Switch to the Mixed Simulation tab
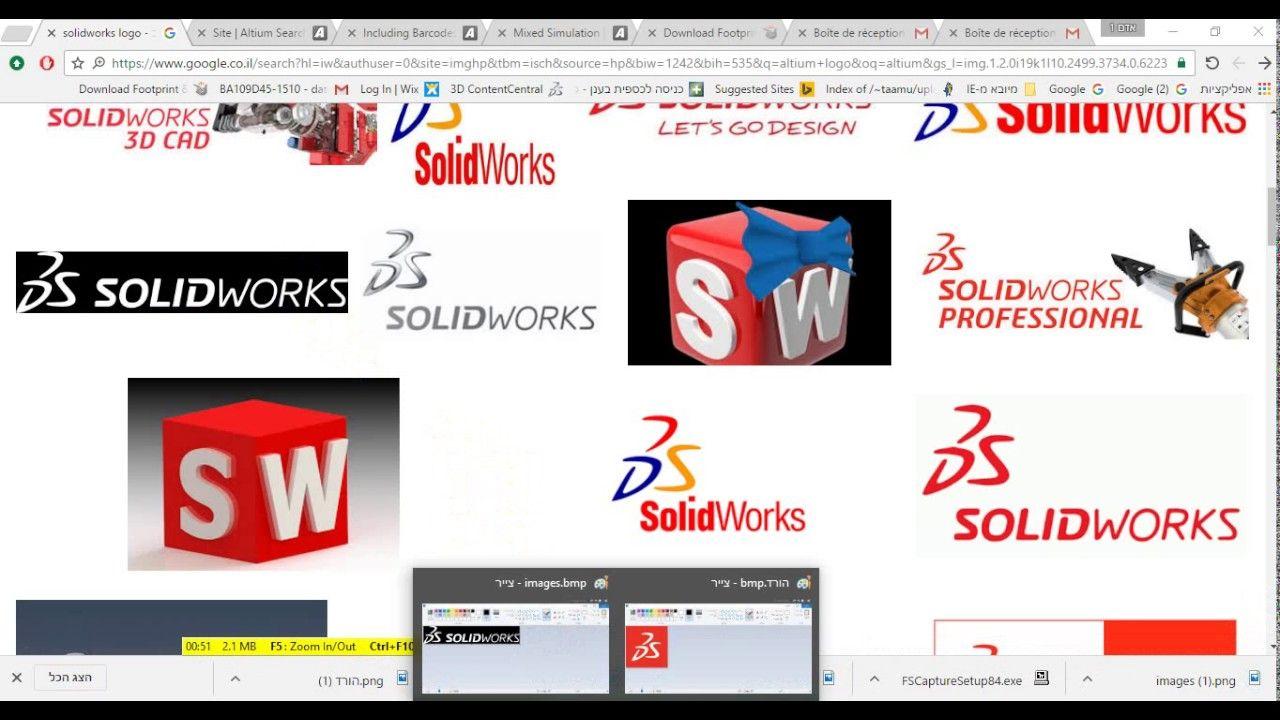Image resolution: width=1280 pixels, height=720 pixels. click(x=560, y=33)
